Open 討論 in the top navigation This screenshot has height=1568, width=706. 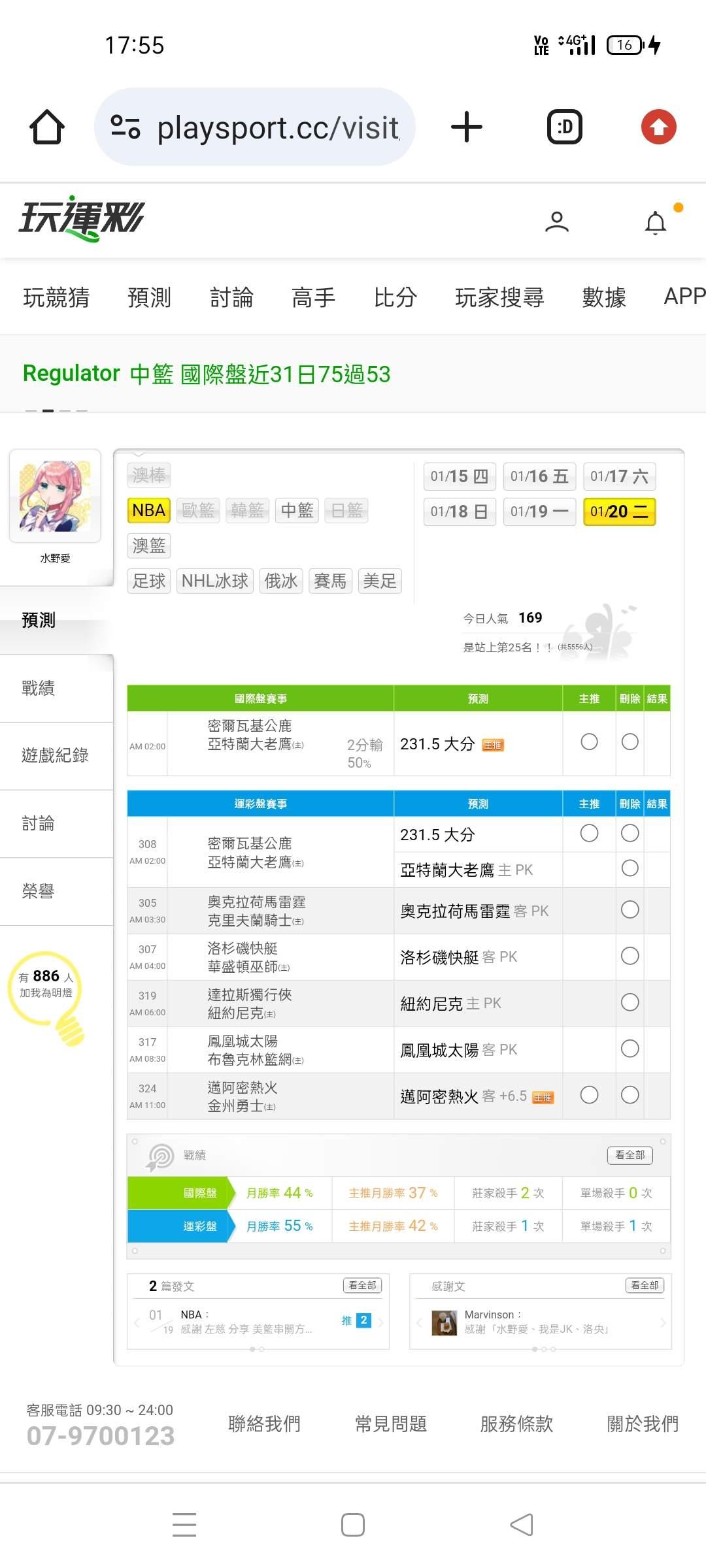(x=231, y=297)
